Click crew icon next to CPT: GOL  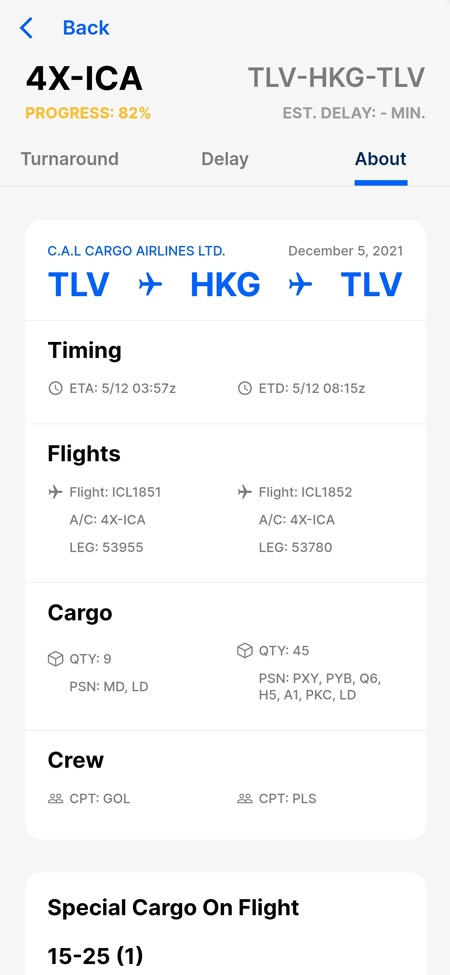[55, 799]
